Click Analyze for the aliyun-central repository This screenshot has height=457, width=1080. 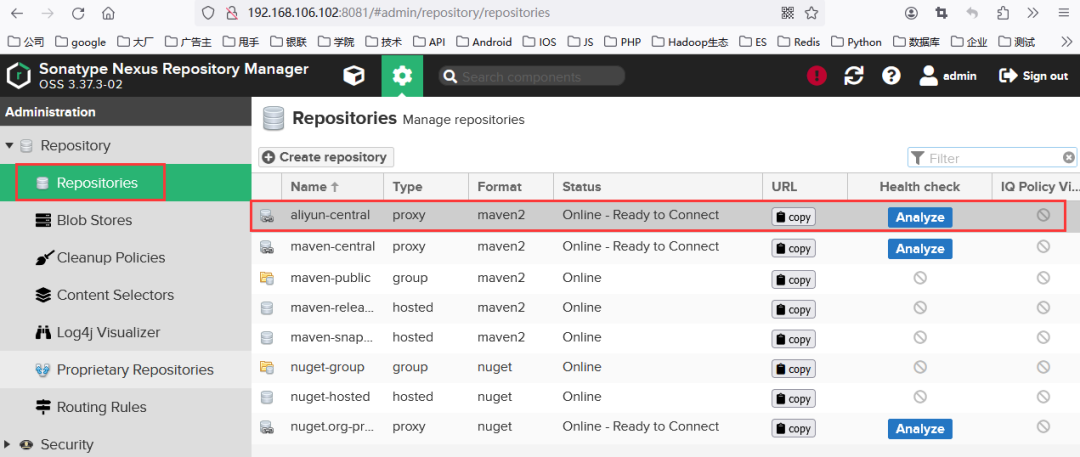pos(920,217)
